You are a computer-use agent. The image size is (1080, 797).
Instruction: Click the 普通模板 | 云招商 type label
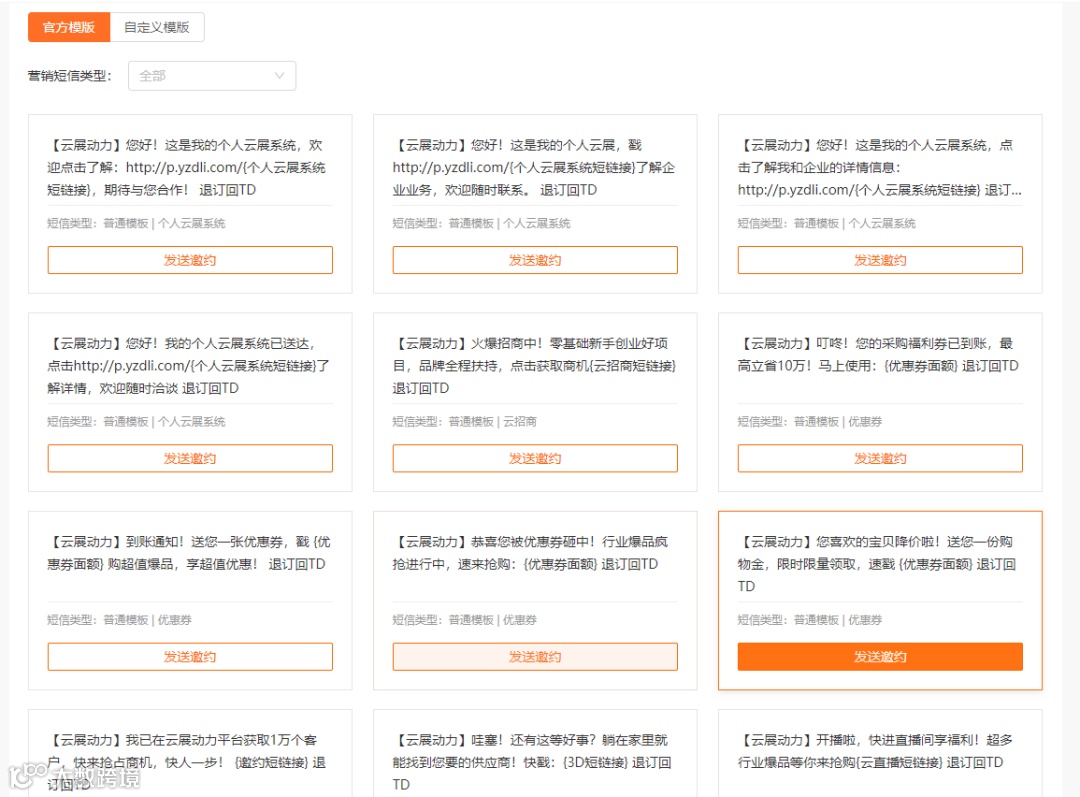click(x=492, y=422)
